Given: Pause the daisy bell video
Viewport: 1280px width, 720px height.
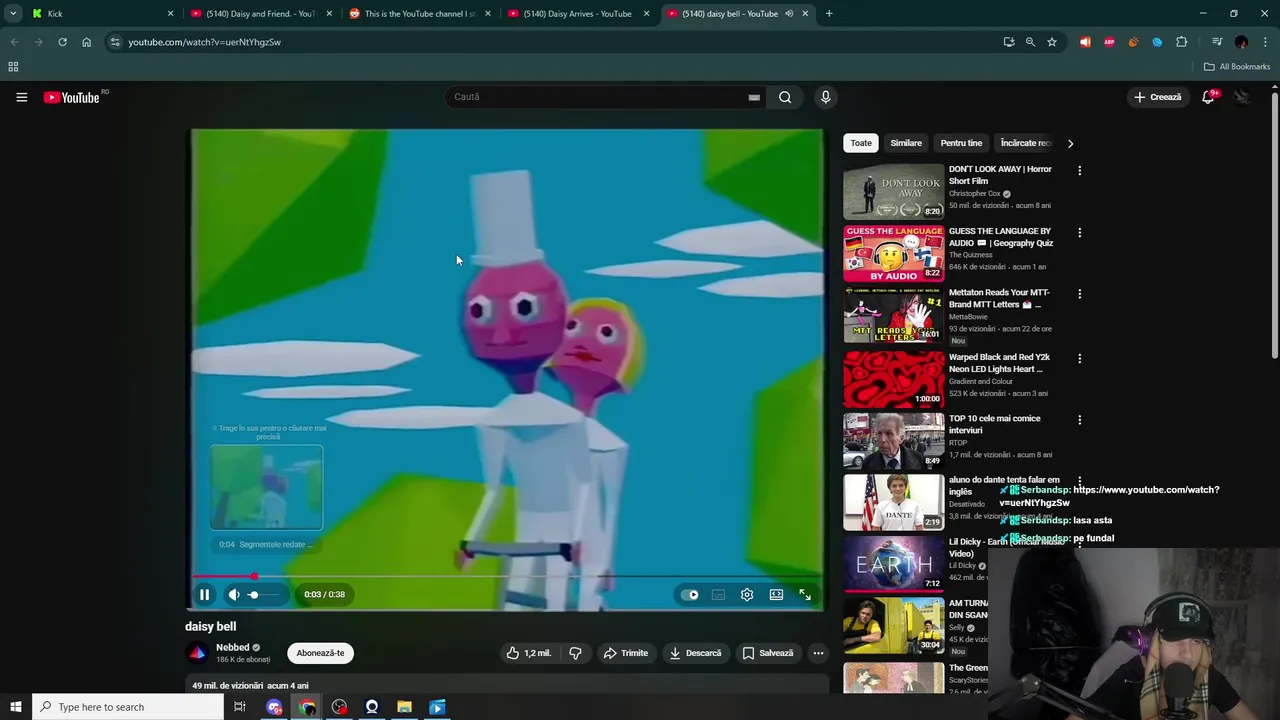Looking at the screenshot, I should 204,594.
